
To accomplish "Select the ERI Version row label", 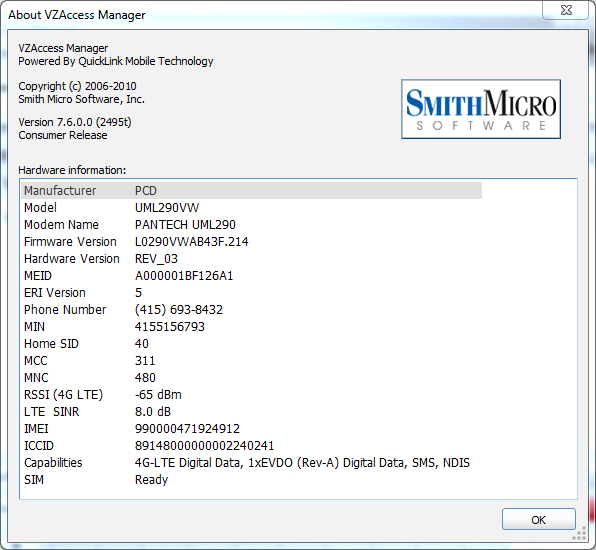I will tap(55, 293).
